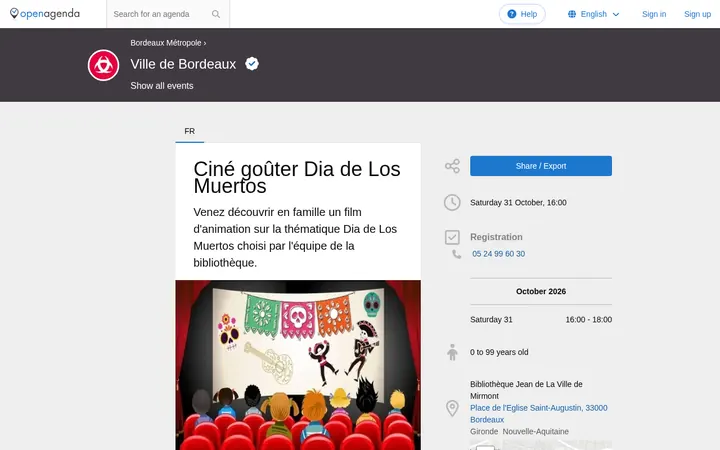The width and height of the screenshot is (720, 450).
Task: Click the Saturday 31 schedule row
Action: tap(541, 320)
